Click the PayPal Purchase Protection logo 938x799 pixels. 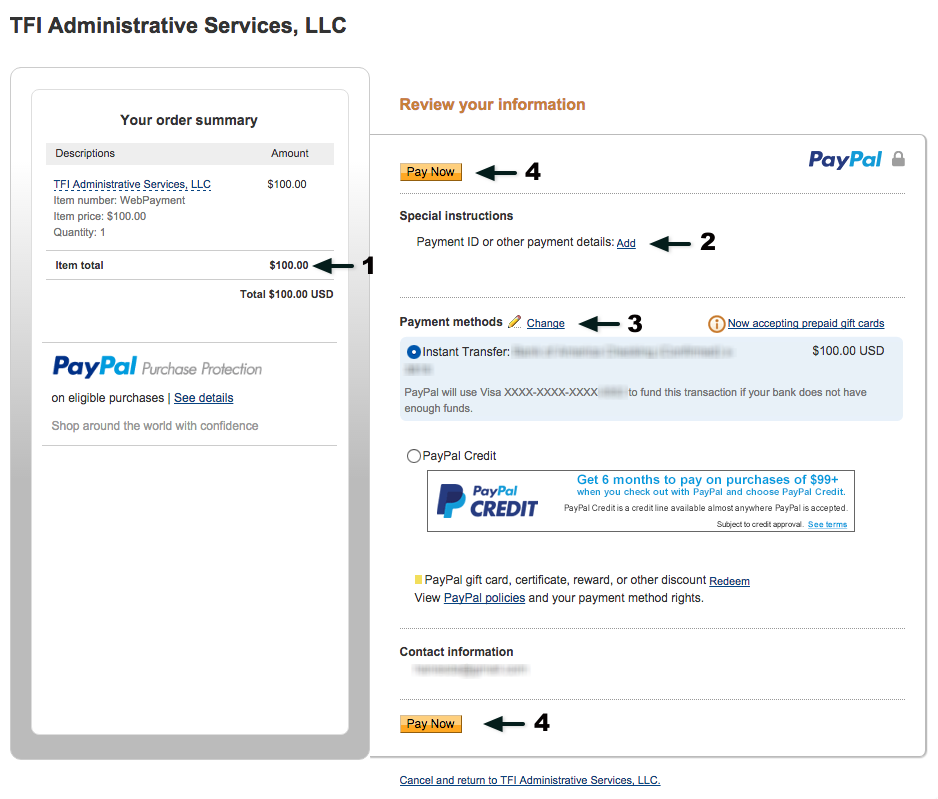point(157,367)
